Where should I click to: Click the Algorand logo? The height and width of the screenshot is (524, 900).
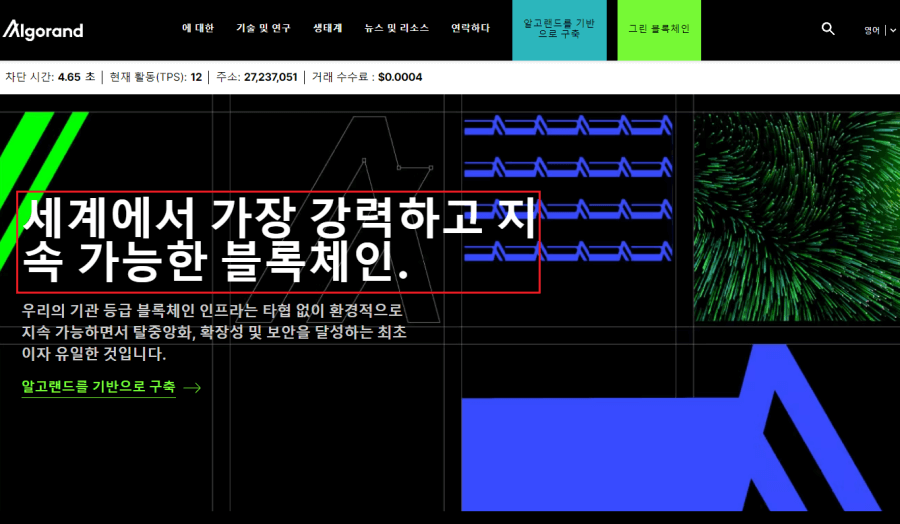(43, 30)
